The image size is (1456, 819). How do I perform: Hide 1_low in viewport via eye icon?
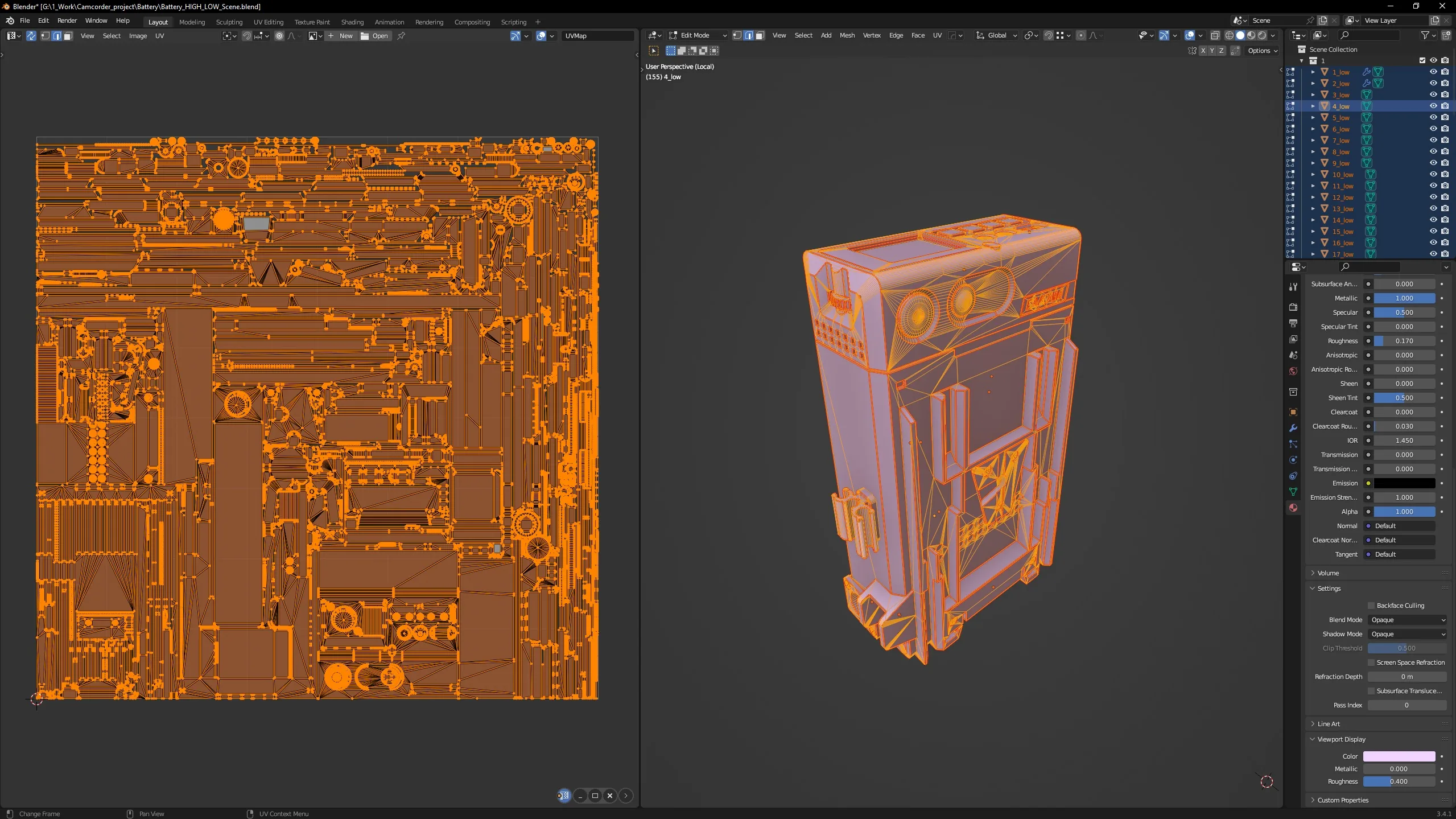[1433, 72]
